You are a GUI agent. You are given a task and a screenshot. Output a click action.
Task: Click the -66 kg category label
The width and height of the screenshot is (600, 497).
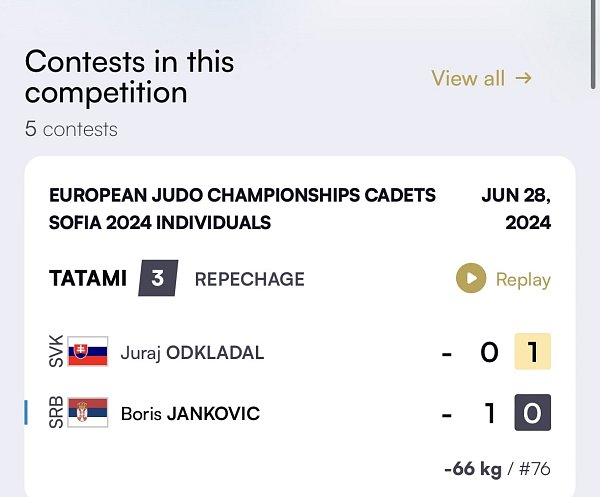pyautogui.click(x=473, y=469)
